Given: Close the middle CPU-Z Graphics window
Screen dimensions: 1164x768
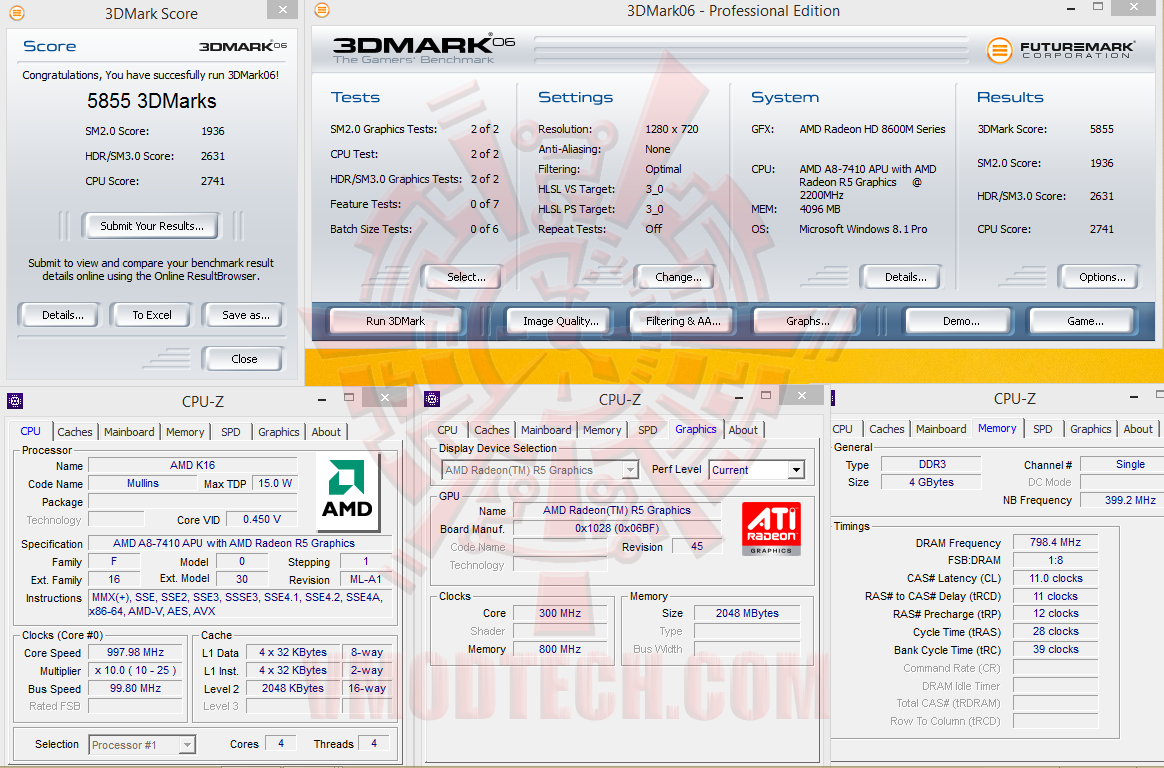Looking at the screenshot, I should coord(802,396).
